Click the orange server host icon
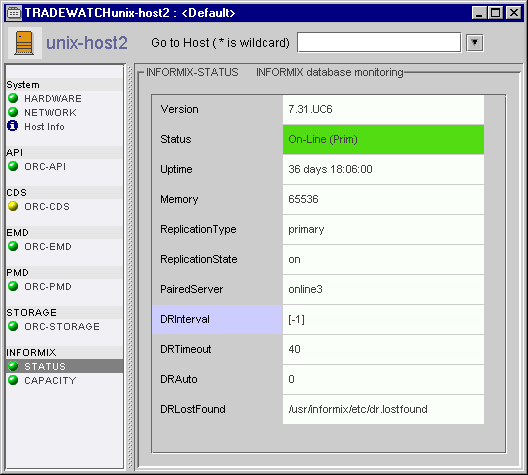 24,43
